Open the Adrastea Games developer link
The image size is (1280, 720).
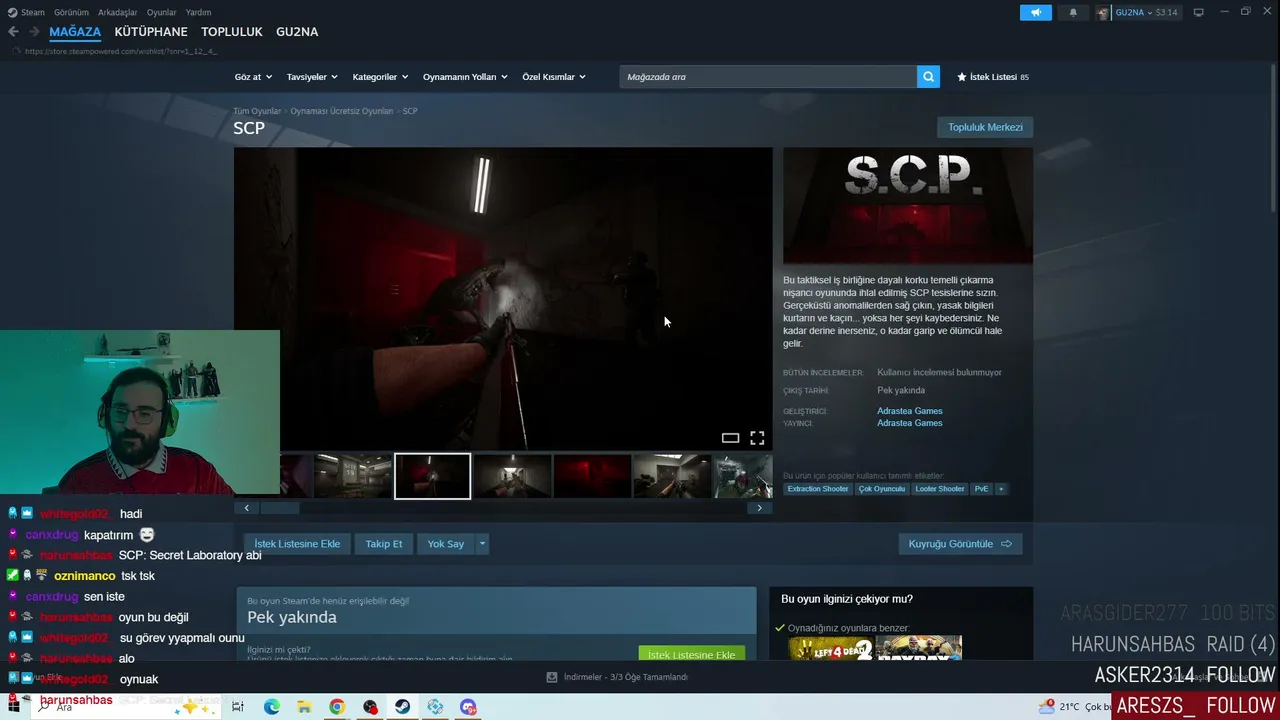point(910,411)
